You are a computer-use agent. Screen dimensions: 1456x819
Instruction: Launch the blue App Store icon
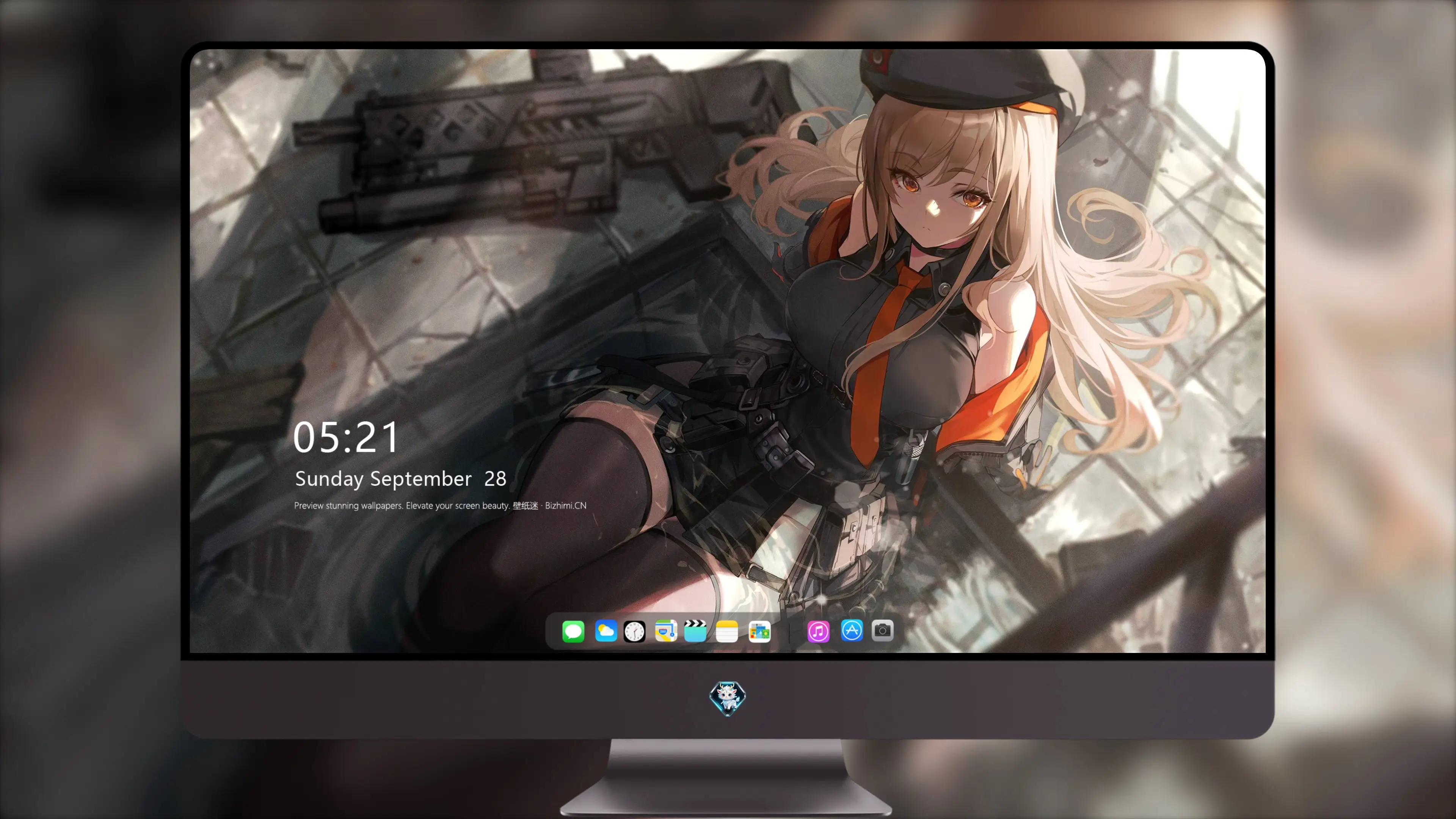pos(852,630)
